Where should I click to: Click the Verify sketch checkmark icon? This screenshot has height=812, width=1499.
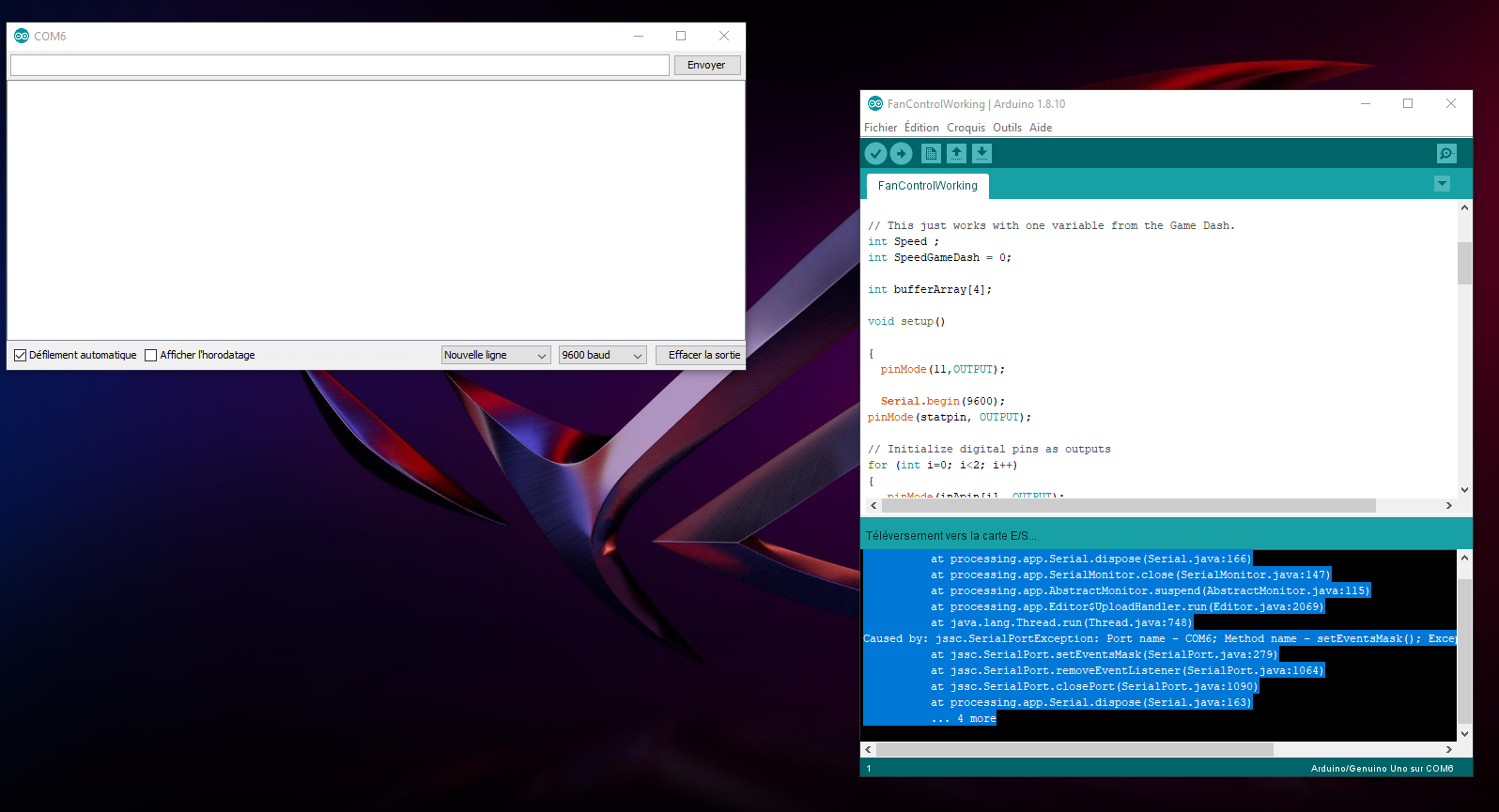(x=875, y=153)
